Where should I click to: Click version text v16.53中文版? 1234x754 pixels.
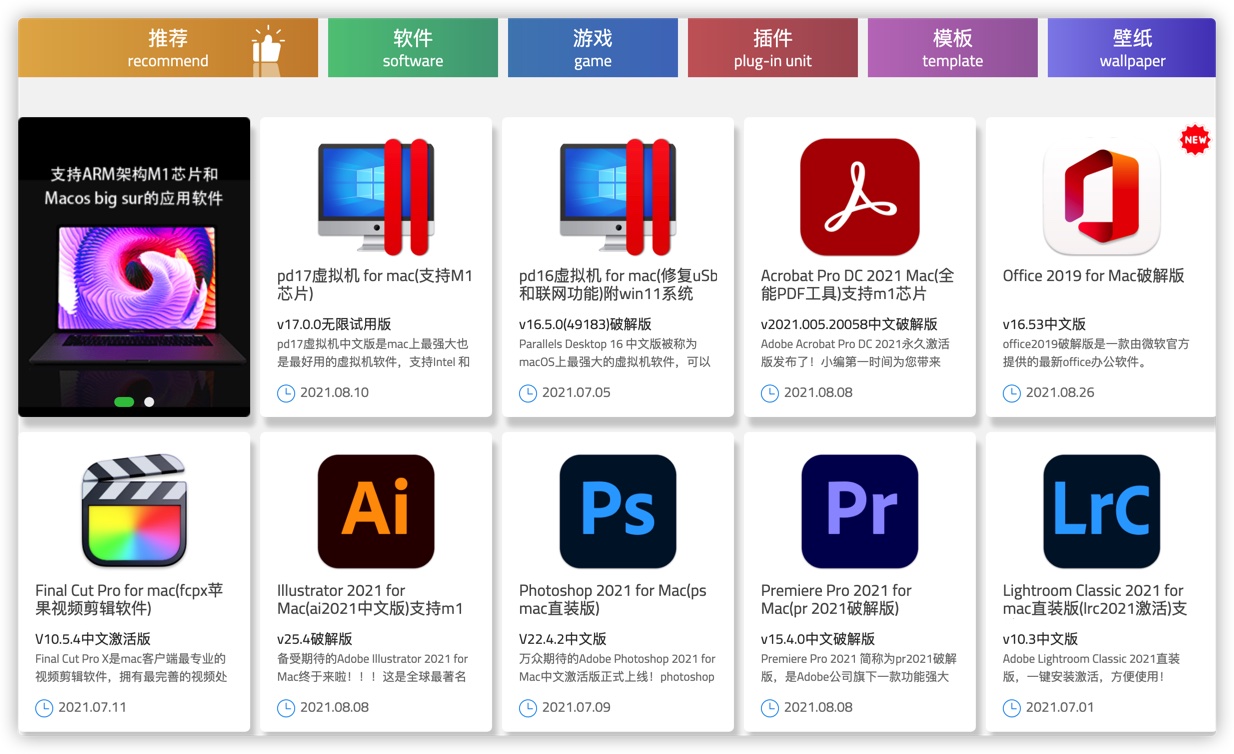(x=1044, y=324)
